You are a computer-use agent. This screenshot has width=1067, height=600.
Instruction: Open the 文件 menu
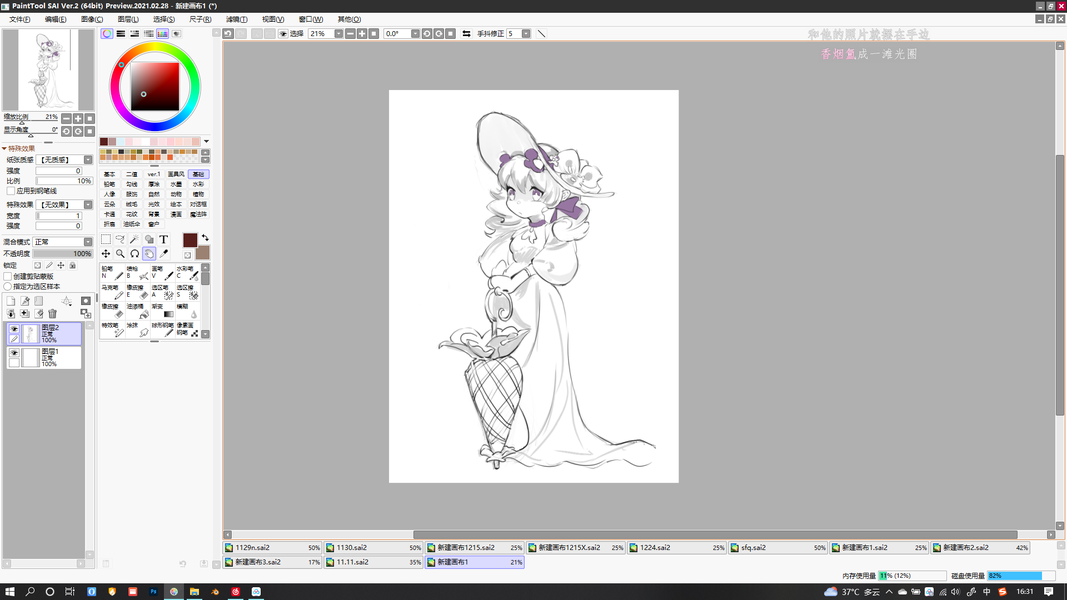(x=20, y=19)
